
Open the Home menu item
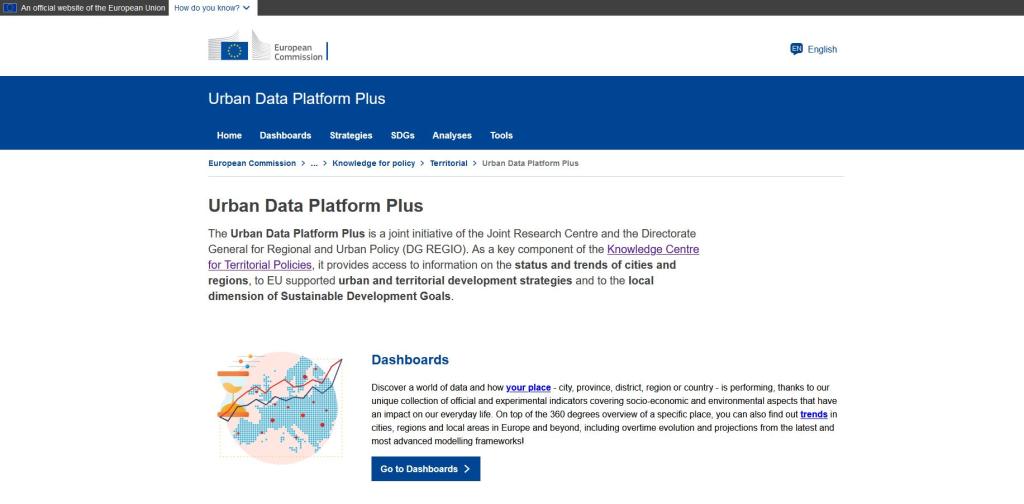coord(229,136)
